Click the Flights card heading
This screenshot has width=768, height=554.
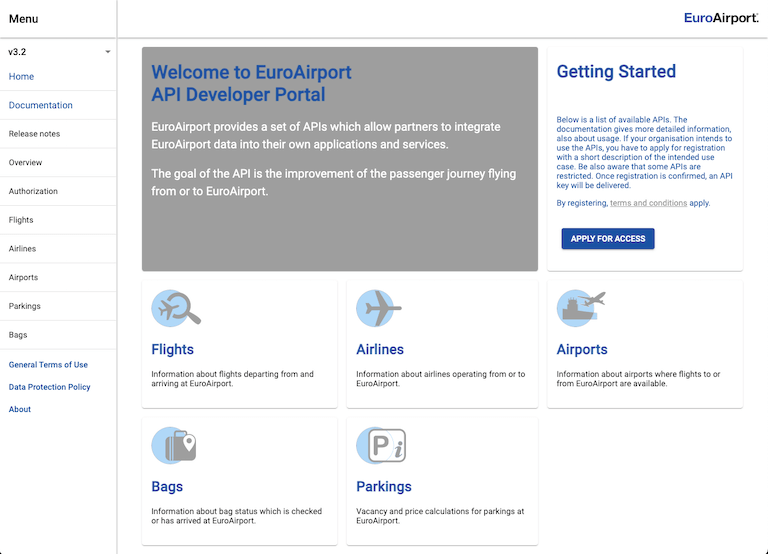pyautogui.click(x=172, y=349)
